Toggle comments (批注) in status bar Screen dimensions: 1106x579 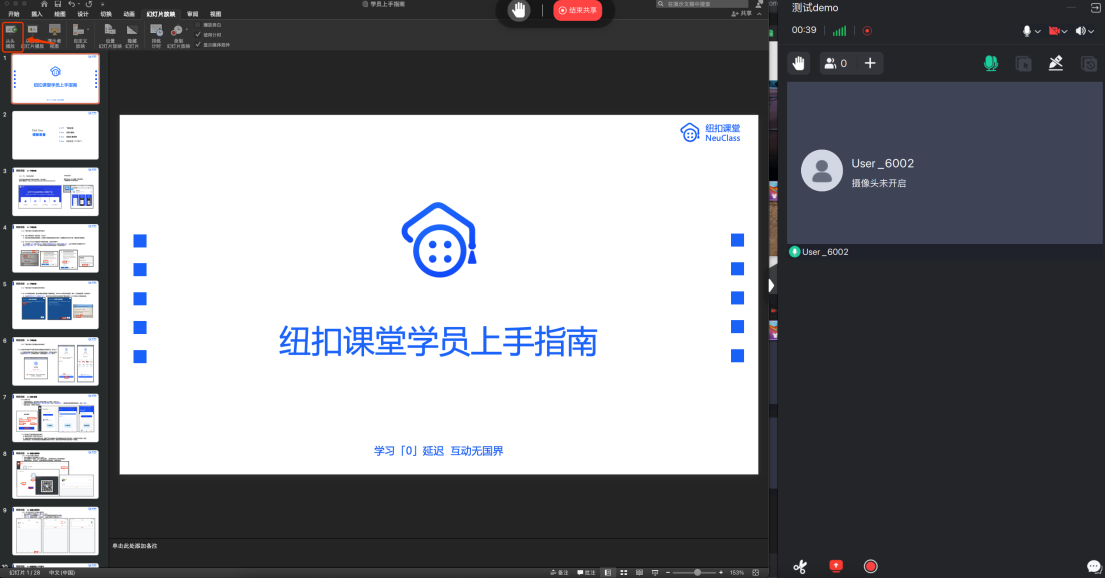586,573
